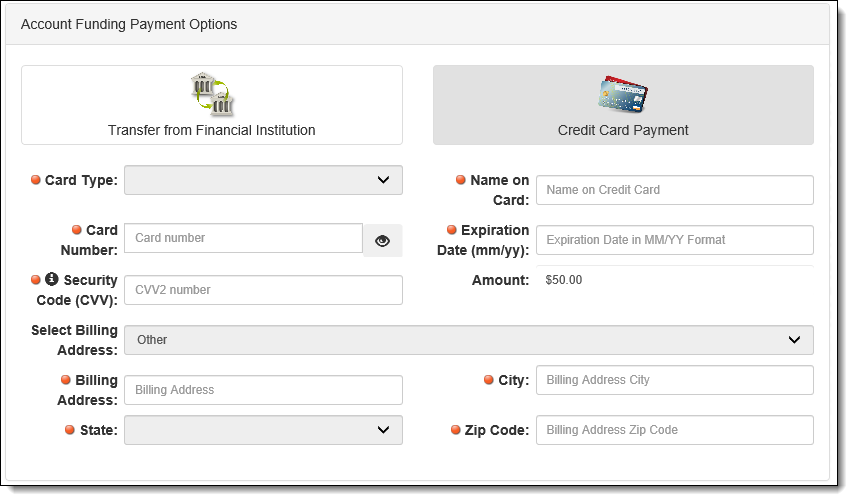This screenshot has width=853, height=501.
Task: Click the red required dot beside Zip Code
Action: (x=456, y=430)
